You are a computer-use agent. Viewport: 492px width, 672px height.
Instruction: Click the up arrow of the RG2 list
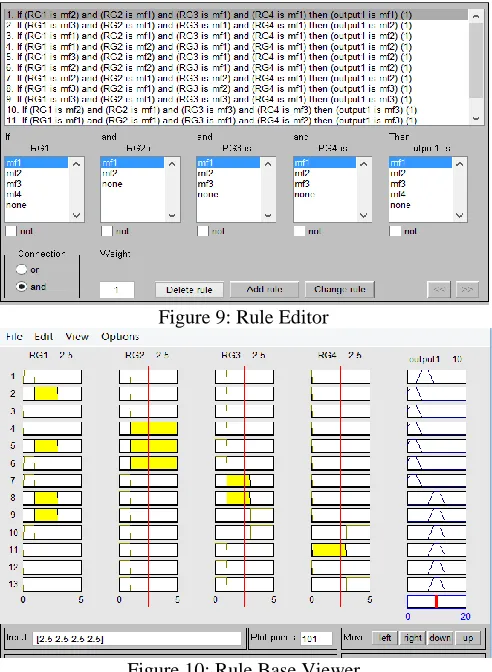coord(172,164)
